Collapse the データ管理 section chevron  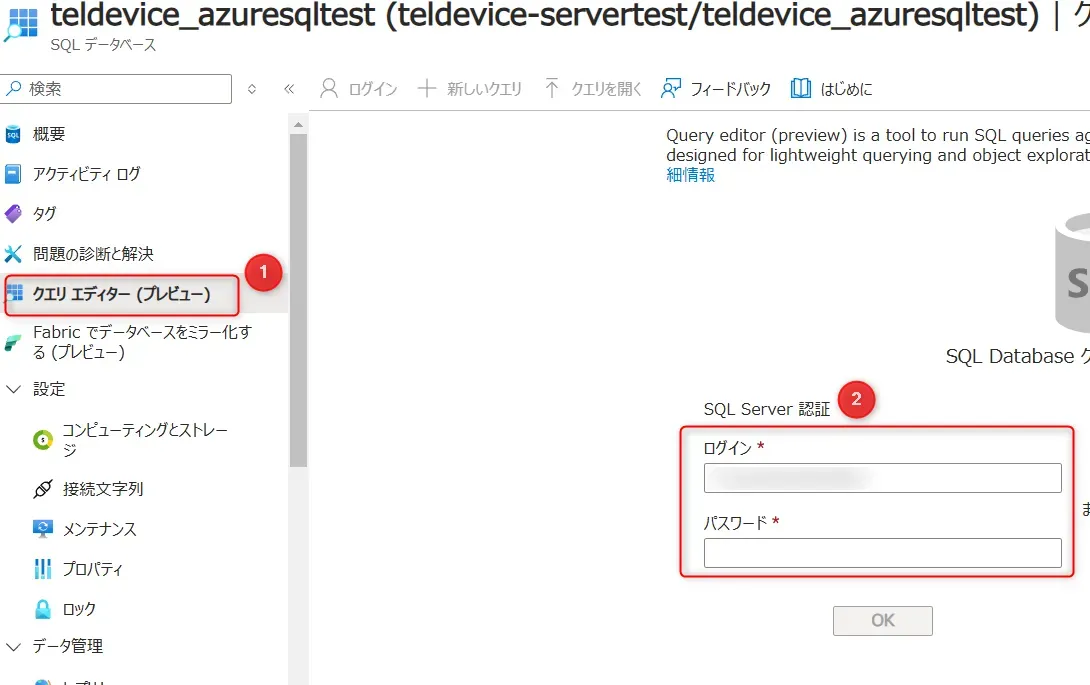click(14, 646)
